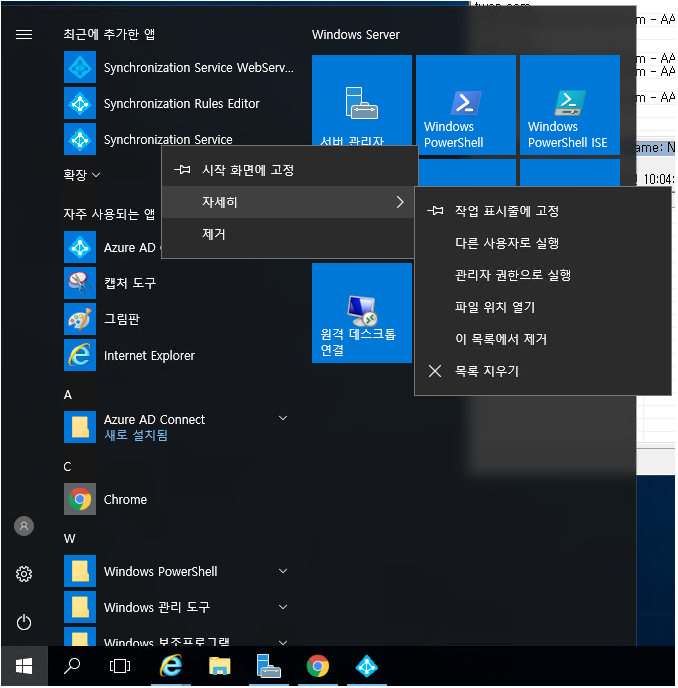Open the 원격 데스크톱 연결 tile
Viewport: 678px width, 688px height.
pos(362,313)
